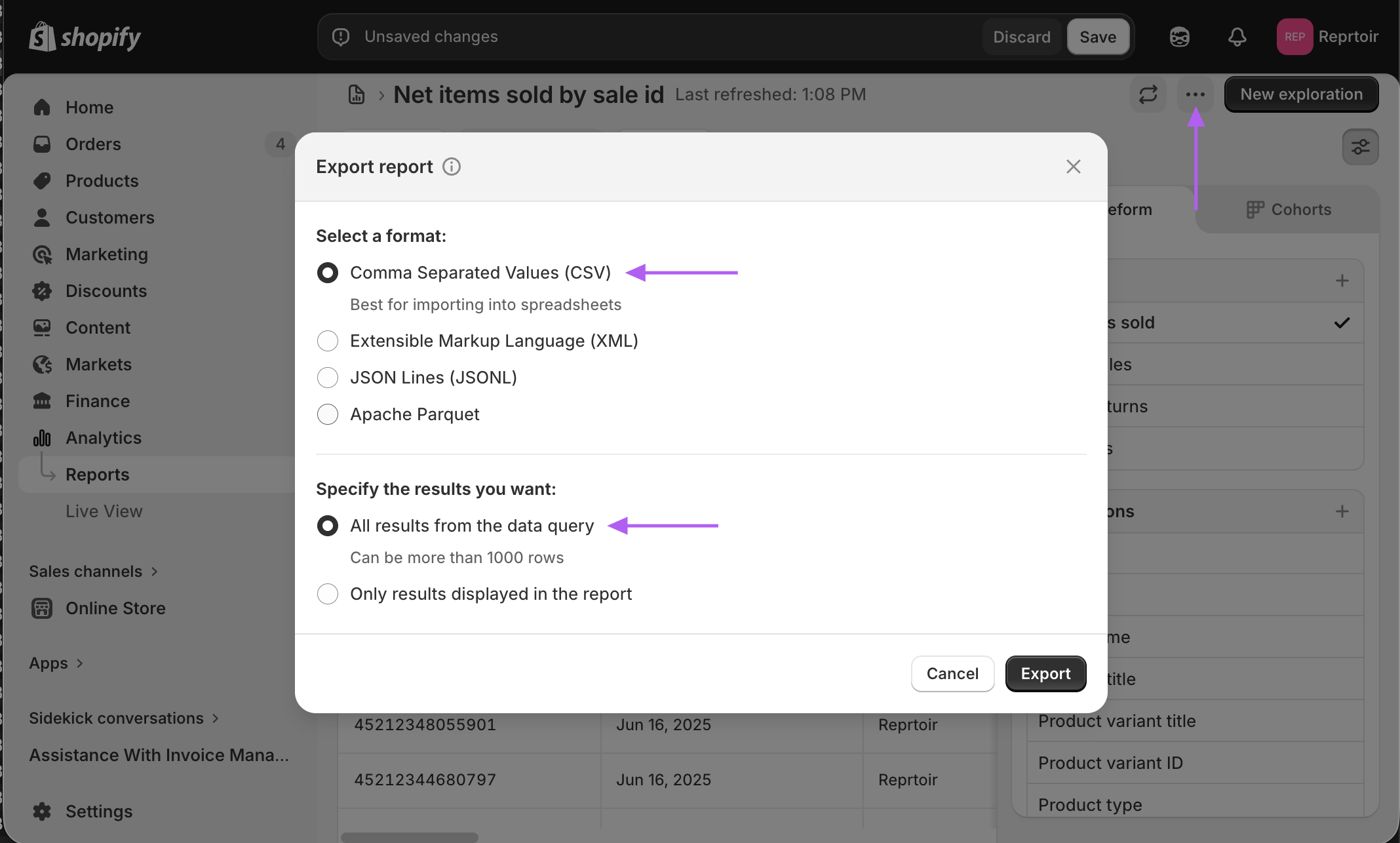Select Only results displayed in the report
The width and height of the screenshot is (1400, 843).
point(328,594)
